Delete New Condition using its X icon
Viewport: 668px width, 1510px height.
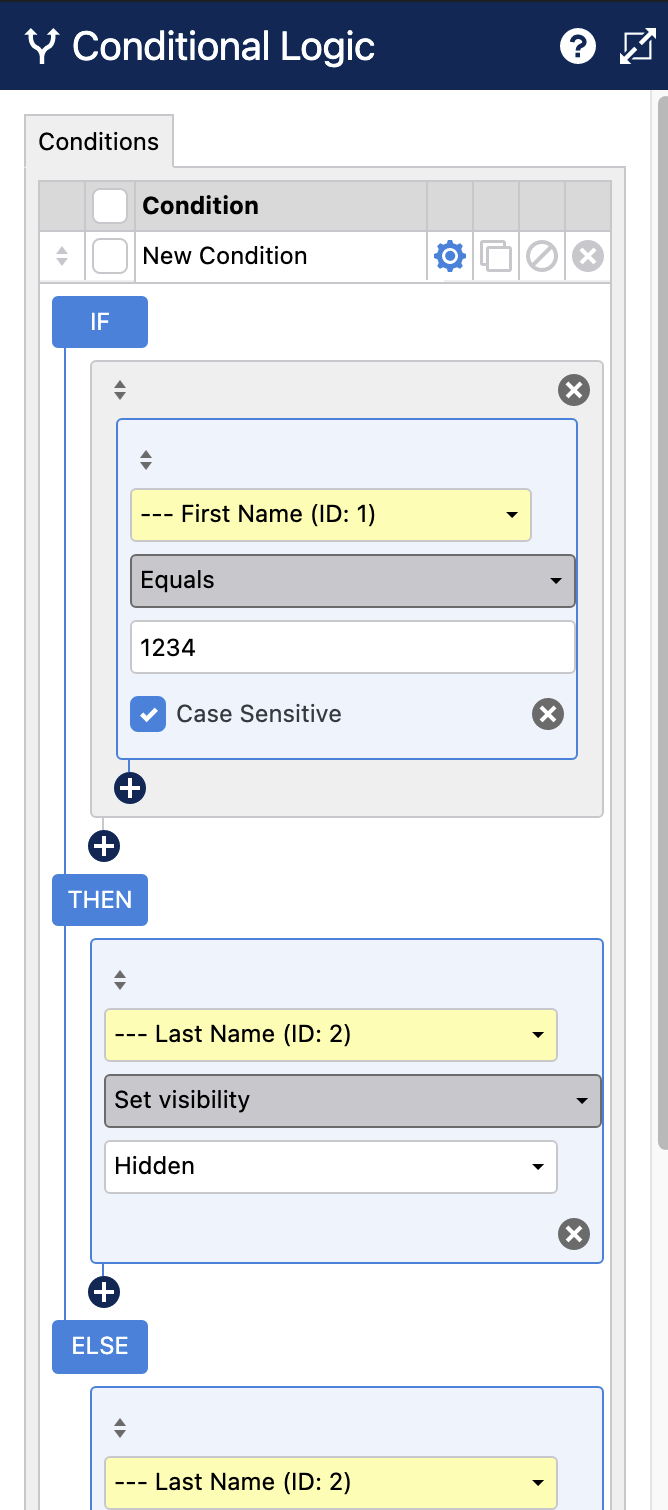click(587, 256)
